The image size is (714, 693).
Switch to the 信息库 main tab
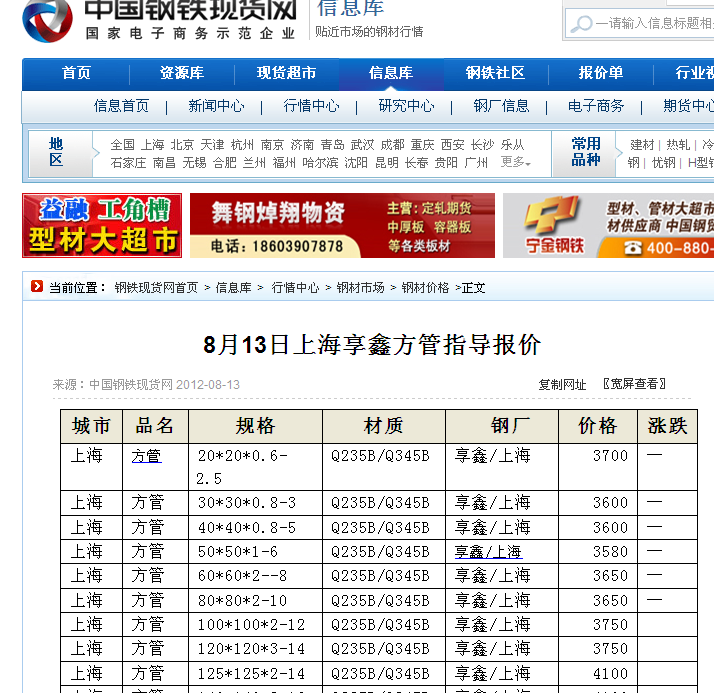pyautogui.click(x=391, y=73)
